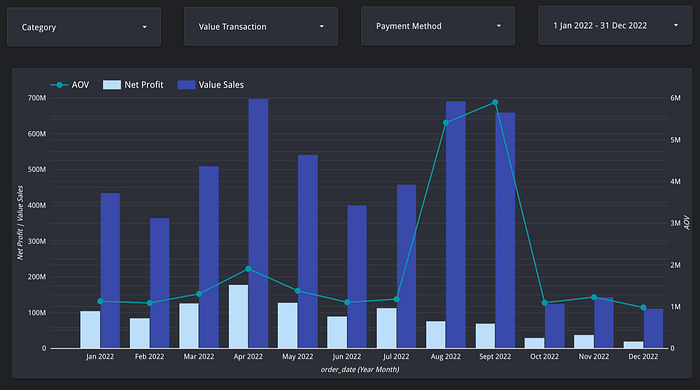Viewport: 700px width, 390px height.
Task: Select the May 2022 Value Sales bar
Action: [x=308, y=252]
